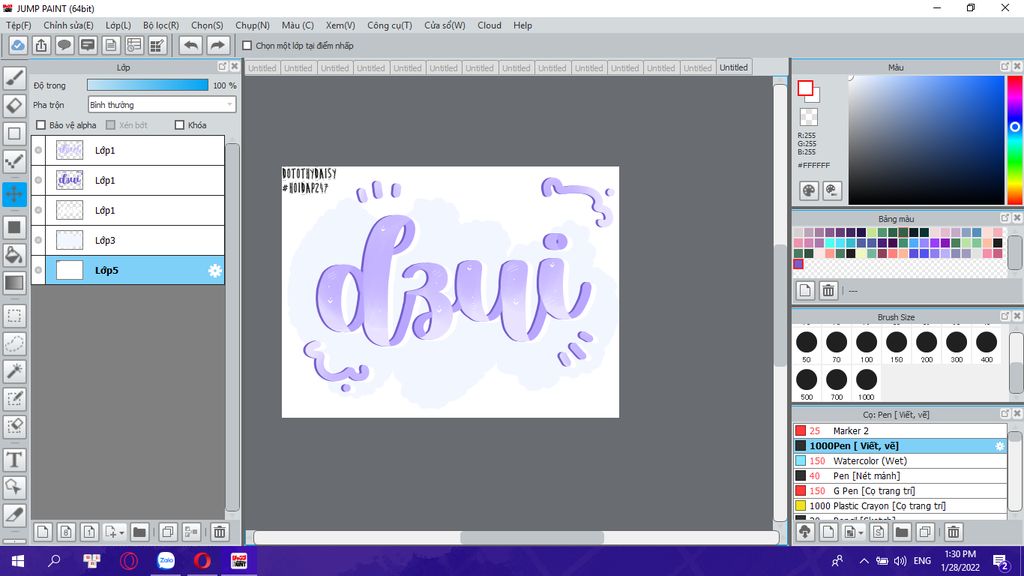Click the export/share icon in toolbar
Screen dimensions: 1024x576
pyautogui.click(x=41, y=46)
